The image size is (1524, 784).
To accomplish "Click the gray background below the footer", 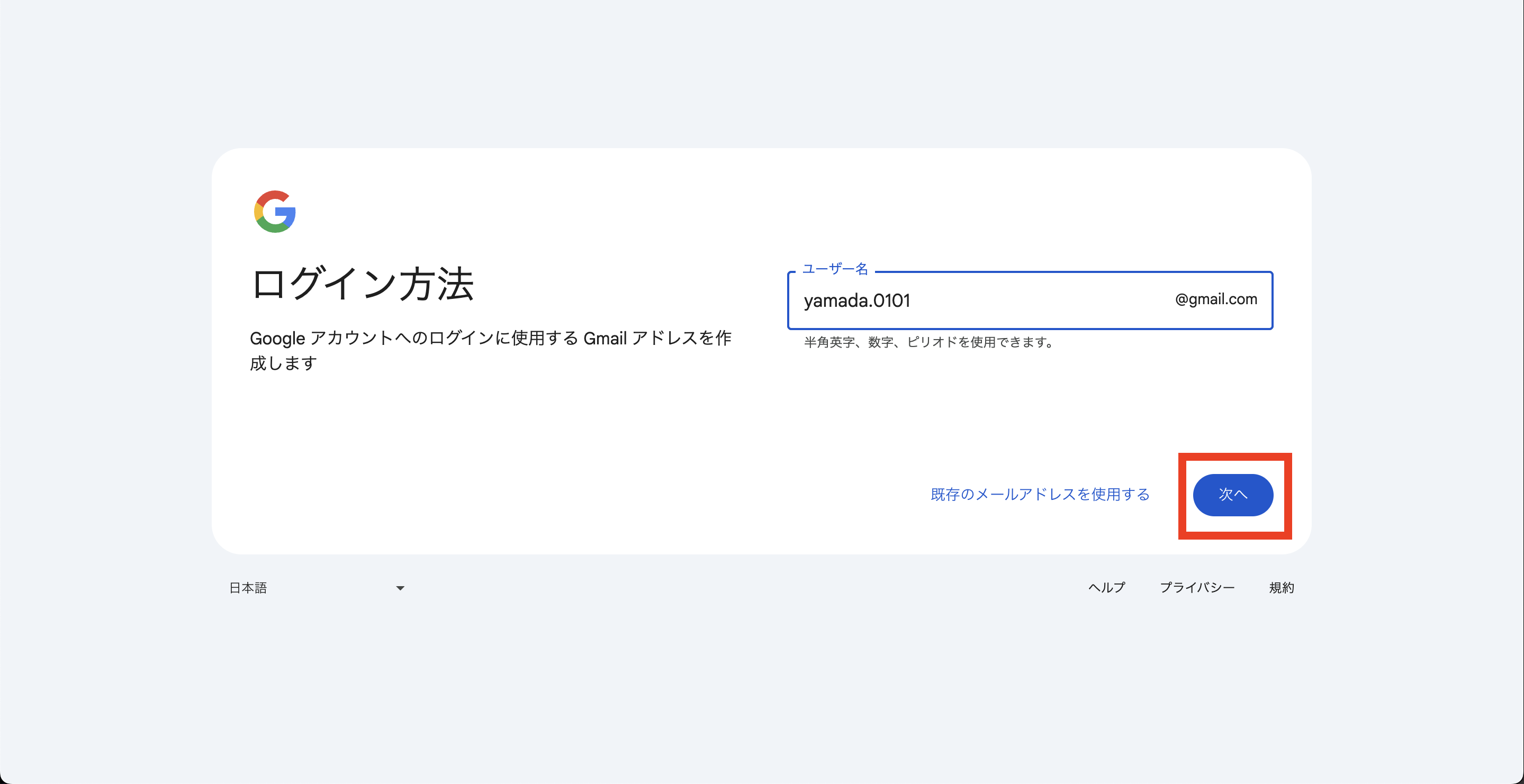I will click(762, 698).
